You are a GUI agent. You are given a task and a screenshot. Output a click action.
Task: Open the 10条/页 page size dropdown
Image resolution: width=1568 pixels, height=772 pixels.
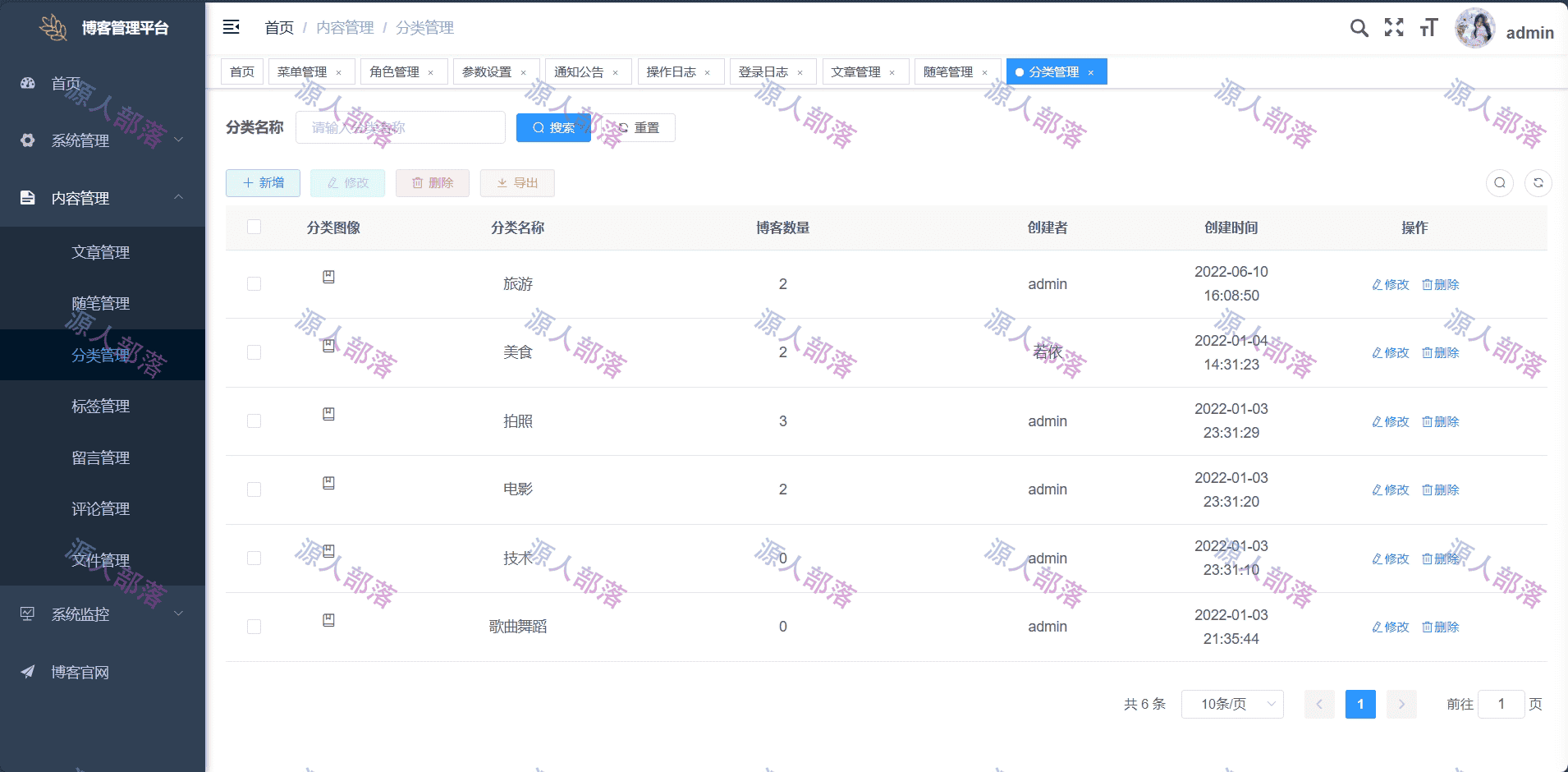(x=1232, y=704)
